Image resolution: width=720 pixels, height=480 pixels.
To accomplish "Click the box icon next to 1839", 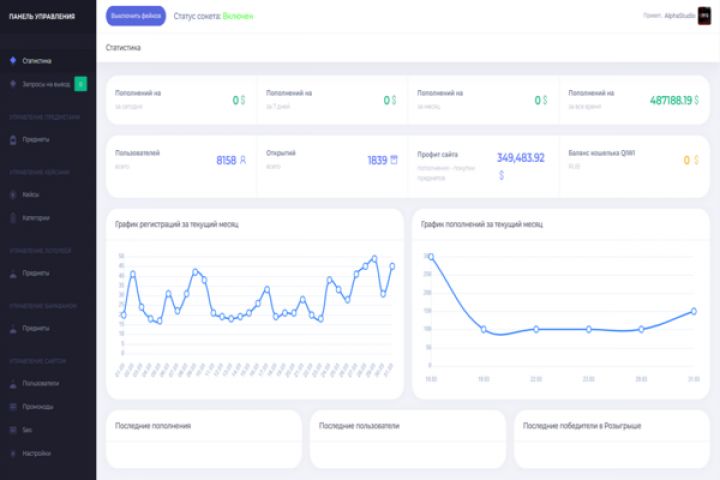I will click(394, 160).
